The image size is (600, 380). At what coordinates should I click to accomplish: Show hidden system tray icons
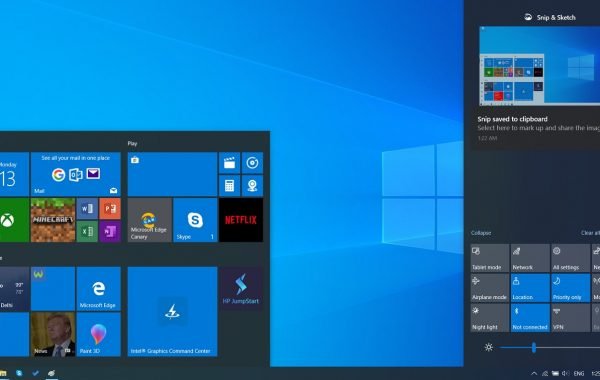click(534, 373)
